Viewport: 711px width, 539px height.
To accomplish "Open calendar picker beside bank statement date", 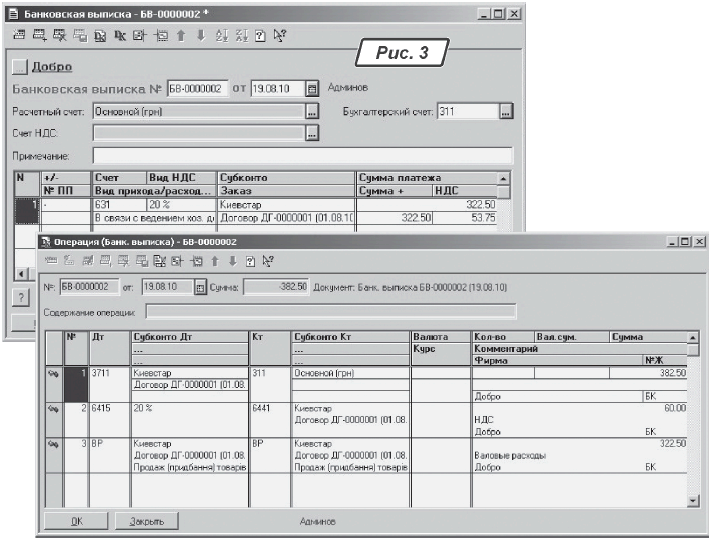I will [x=310, y=89].
